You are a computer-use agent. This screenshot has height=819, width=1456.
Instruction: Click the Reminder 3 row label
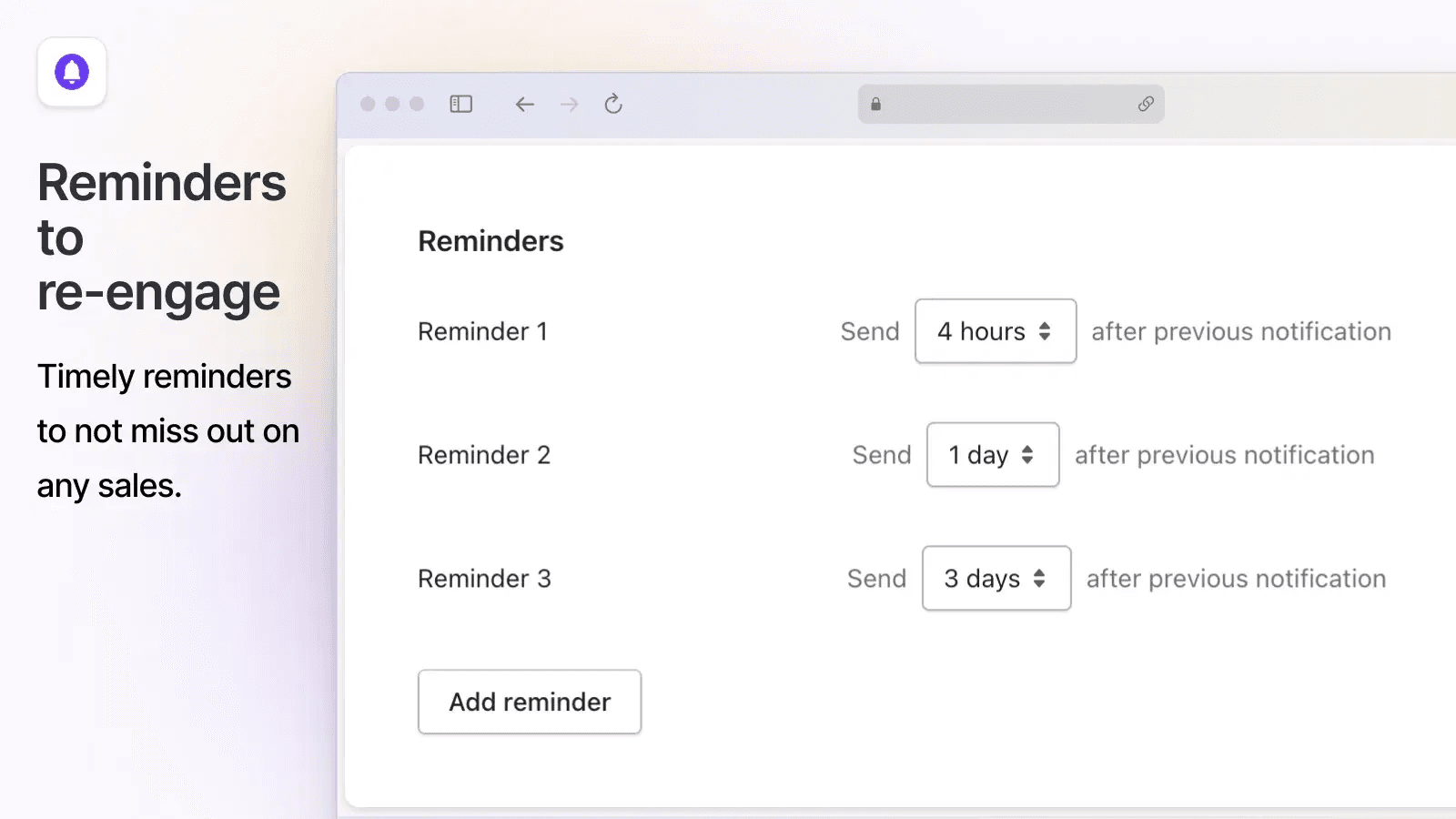tap(484, 579)
